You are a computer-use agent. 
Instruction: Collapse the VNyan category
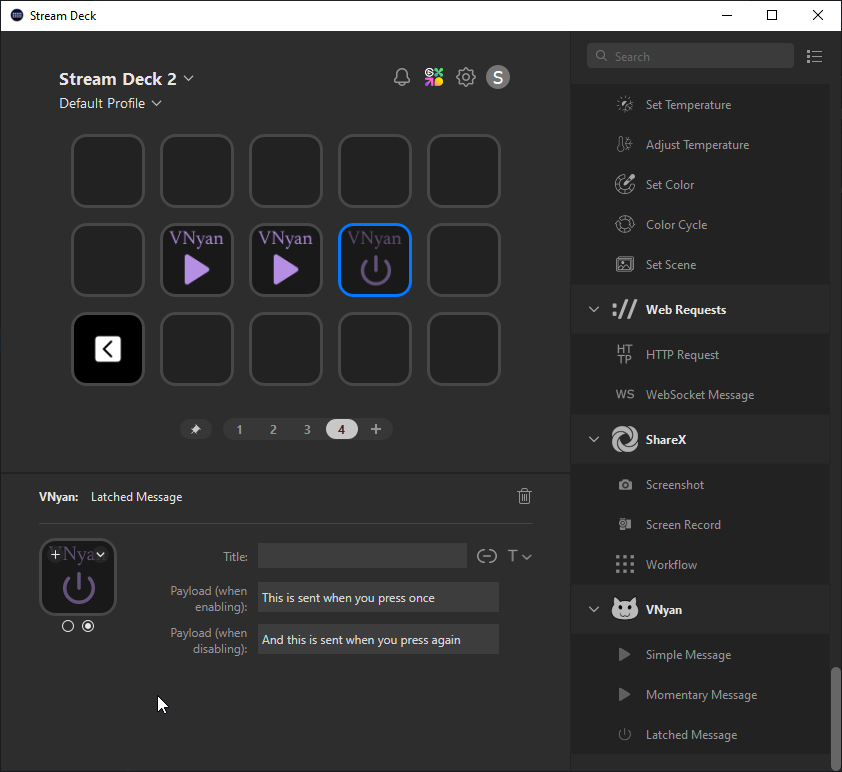coord(594,609)
